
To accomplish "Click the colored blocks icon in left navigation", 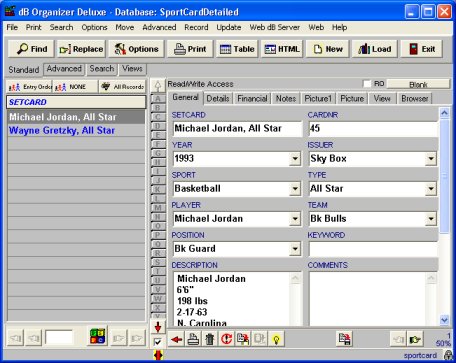I will (98, 336).
